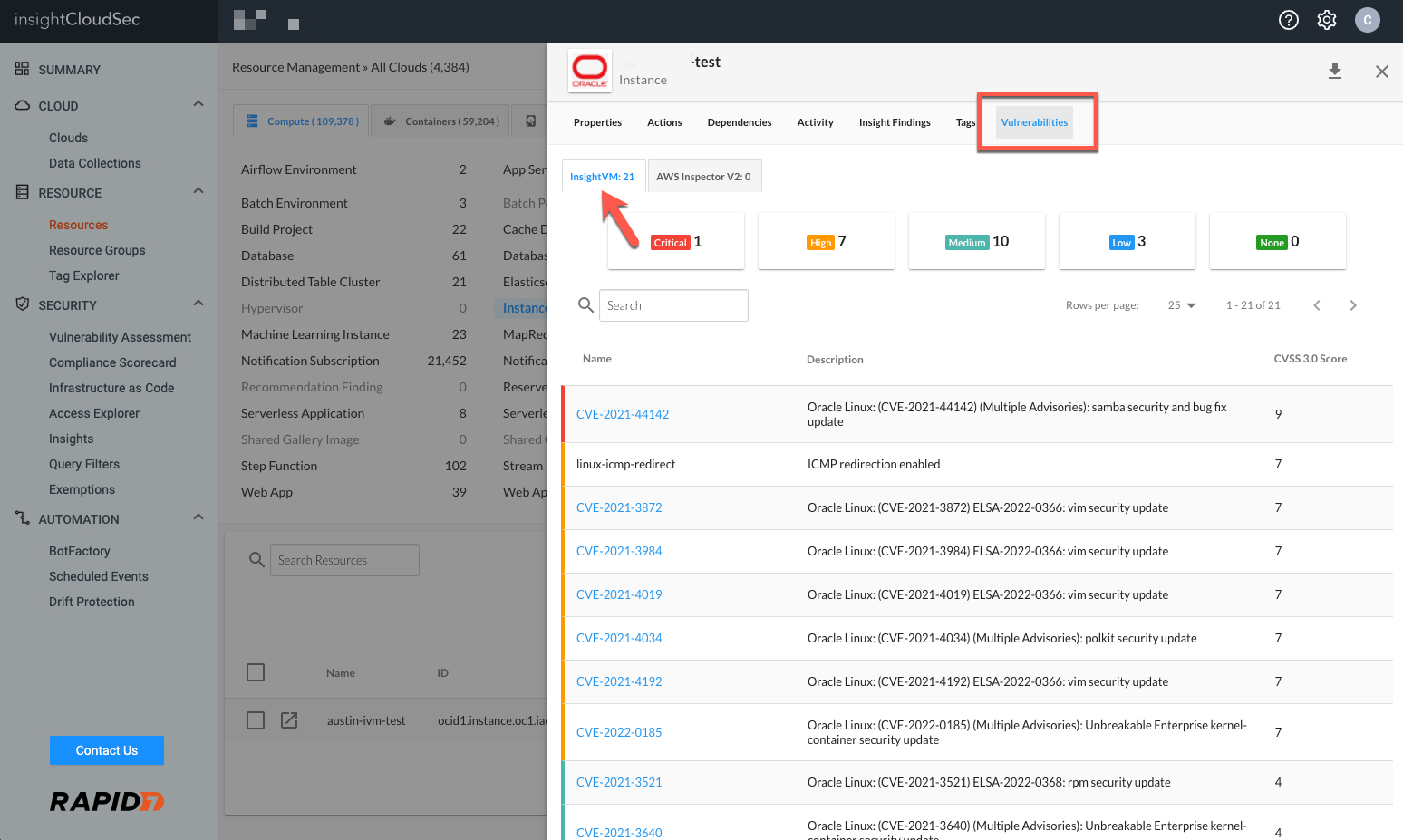Click the Cloud icon in sidebar

click(22, 105)
